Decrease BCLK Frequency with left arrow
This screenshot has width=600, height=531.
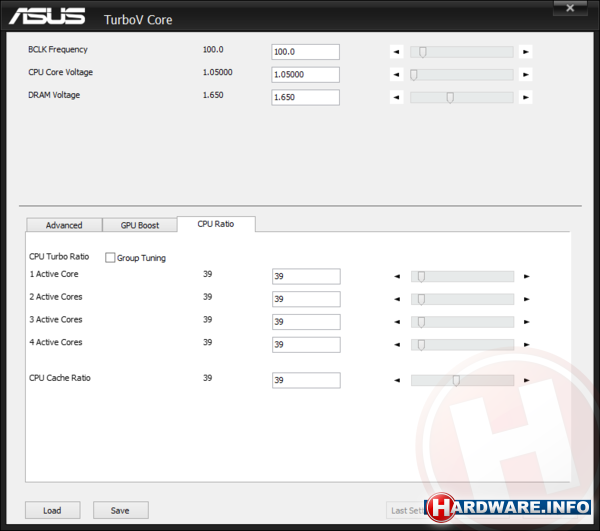point(396,52)
